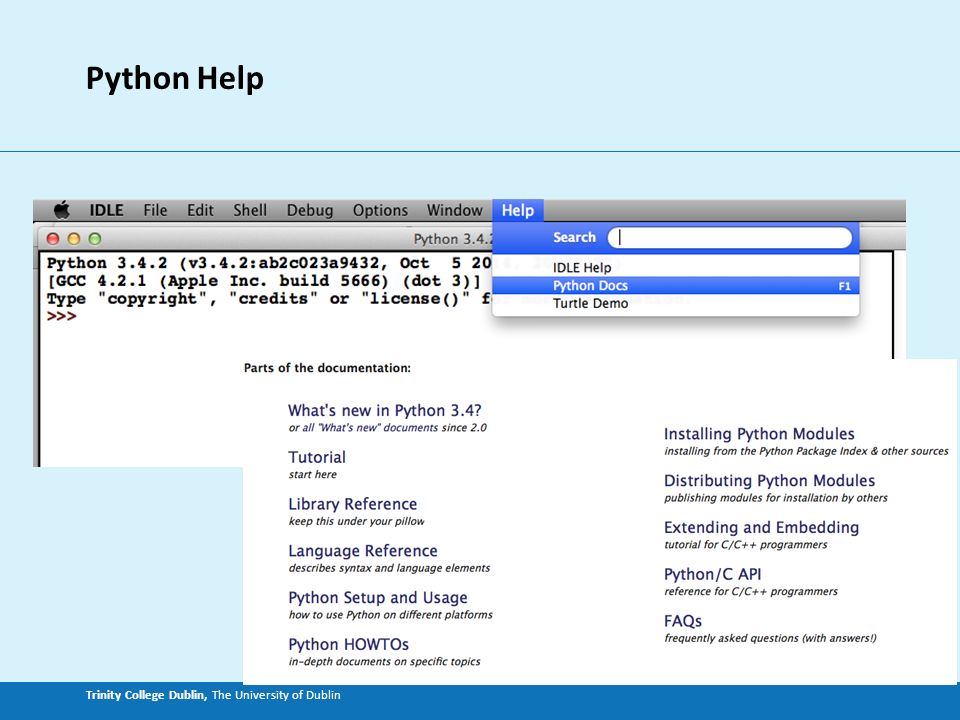Open the Python HOWTOs link
The width and height of the screenshot is (960, 720).
(x=348, y=644)
